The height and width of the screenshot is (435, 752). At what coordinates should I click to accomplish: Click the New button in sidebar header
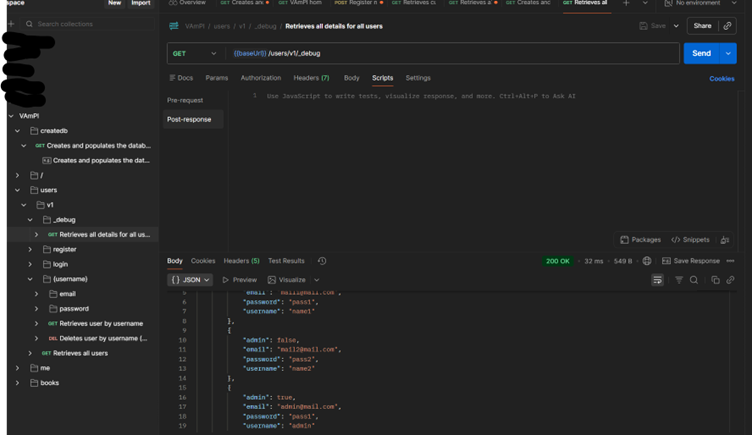(115, 3)
